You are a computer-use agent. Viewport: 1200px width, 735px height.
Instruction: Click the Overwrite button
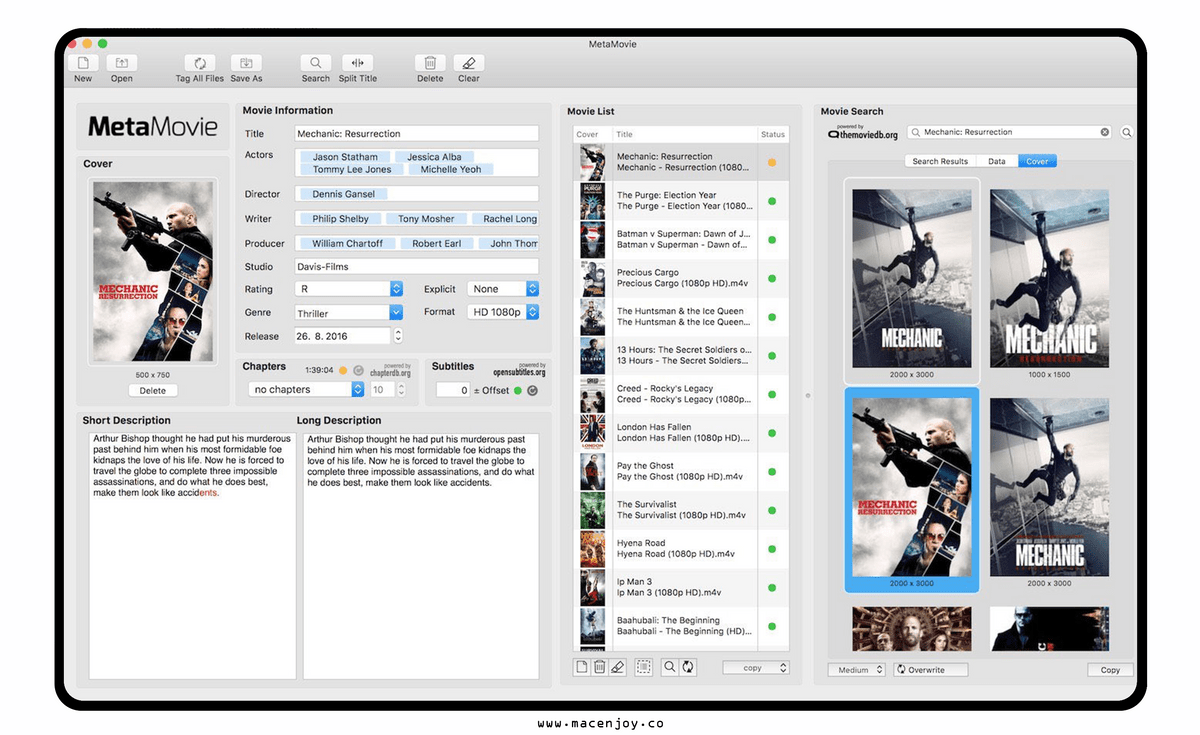click(930, 670)
